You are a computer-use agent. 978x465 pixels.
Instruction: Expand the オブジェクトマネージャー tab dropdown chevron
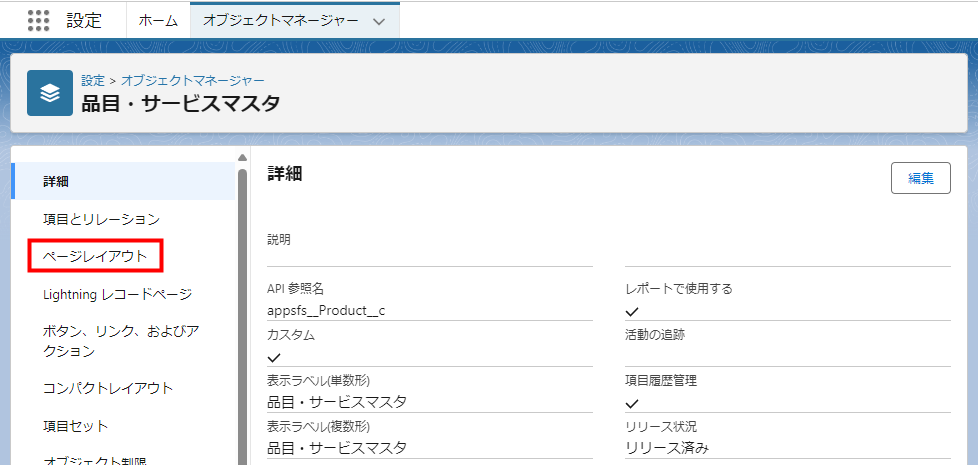(378, 21)
